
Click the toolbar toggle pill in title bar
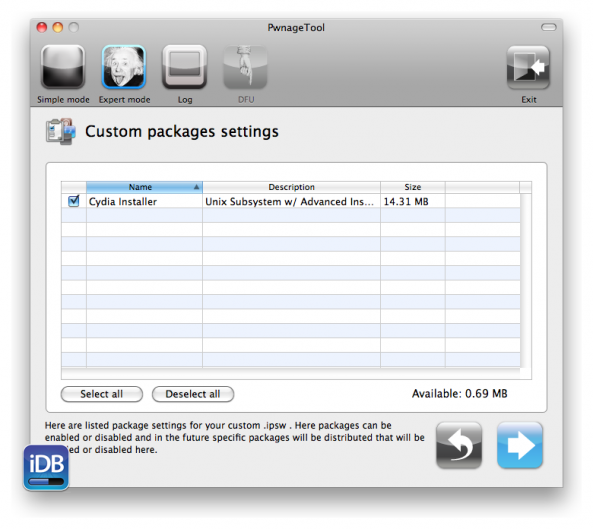[x=548, y=27]
